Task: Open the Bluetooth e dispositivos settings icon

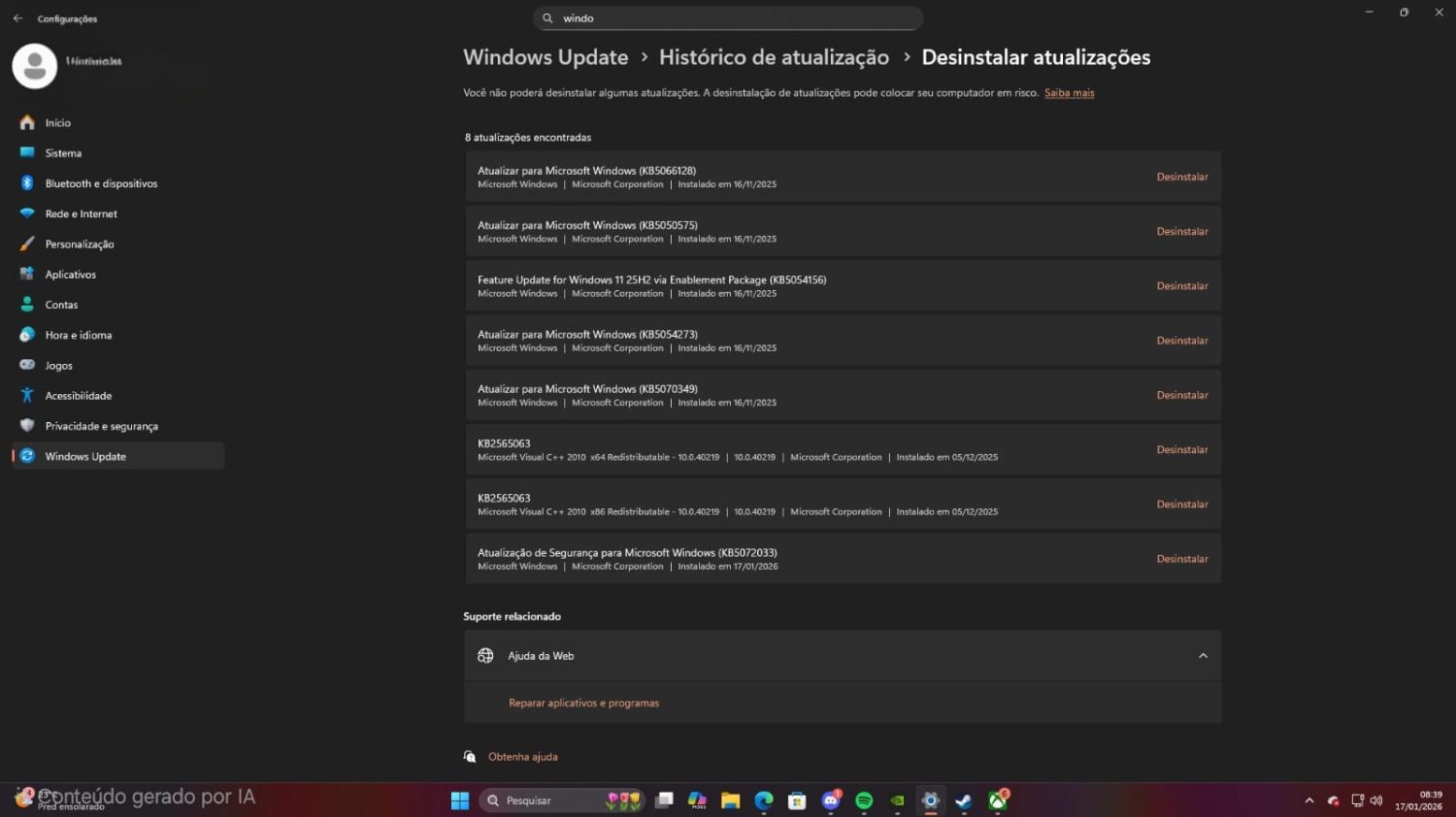Action: 26,182
